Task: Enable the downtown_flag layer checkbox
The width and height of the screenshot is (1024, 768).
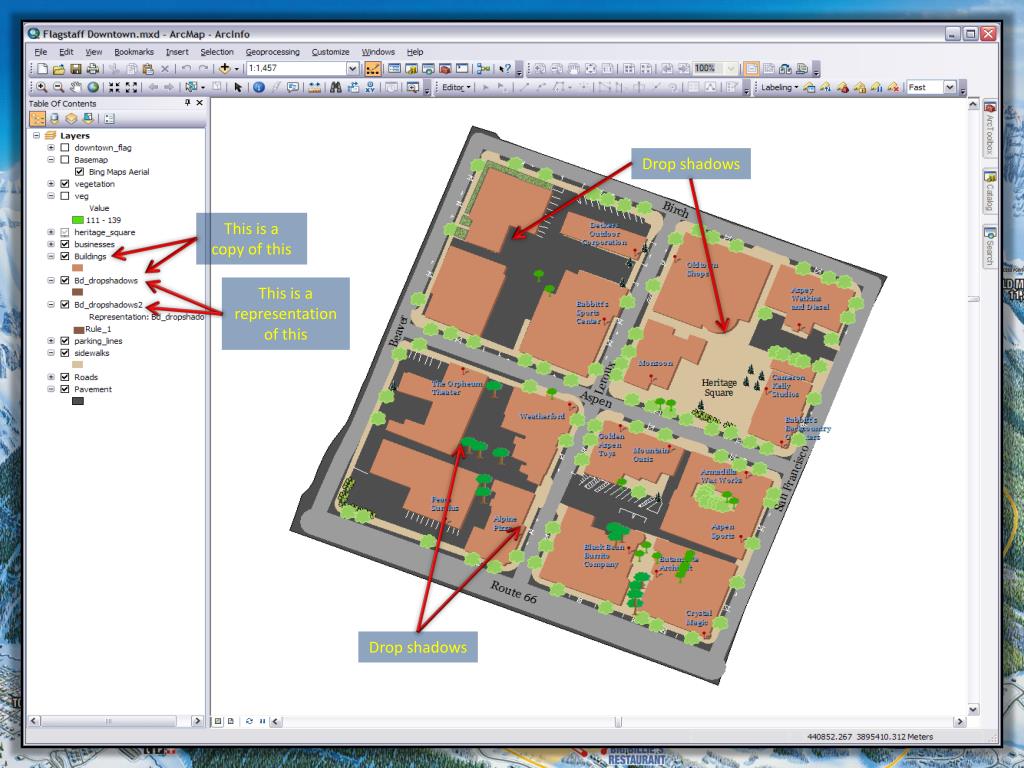Action: (65, 148)
